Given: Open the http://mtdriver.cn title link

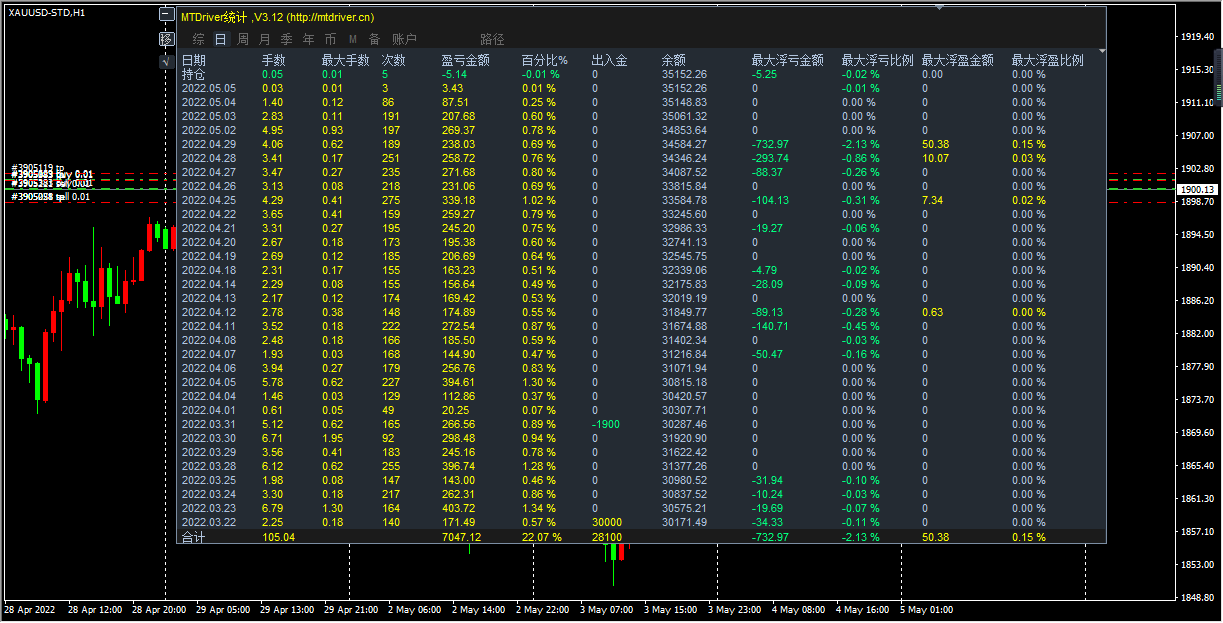Looking at the screenshot, I should [331, 17].
